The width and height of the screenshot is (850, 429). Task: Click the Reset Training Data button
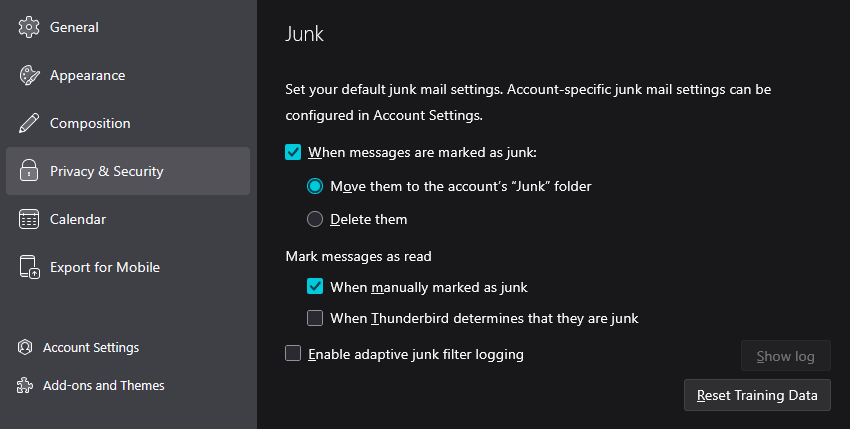tap(757, 395)
